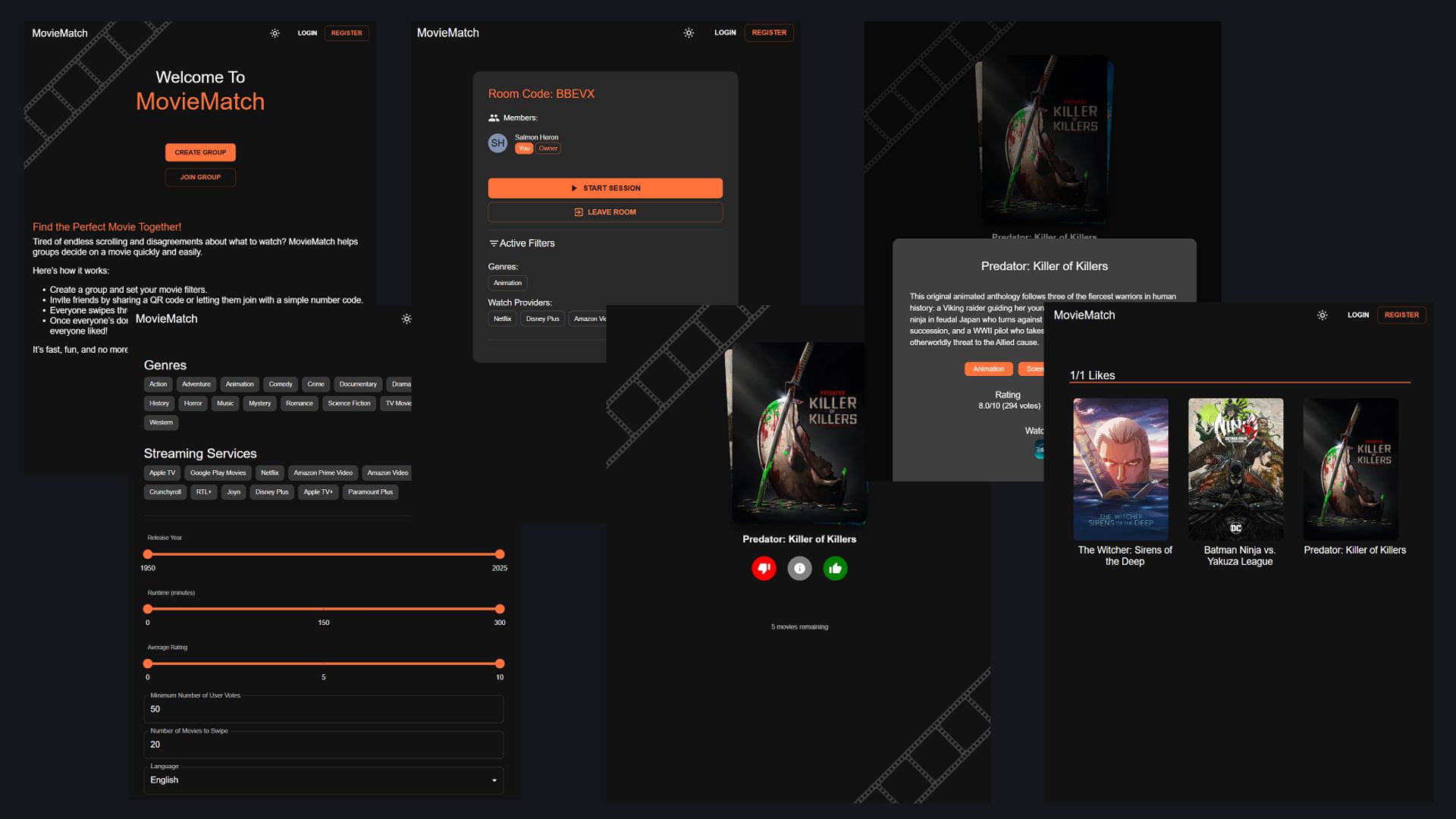The height and width of the screenshot is (819, 1456).
Task: Open the Language dropdown showing English
Action: coord(324,780)
